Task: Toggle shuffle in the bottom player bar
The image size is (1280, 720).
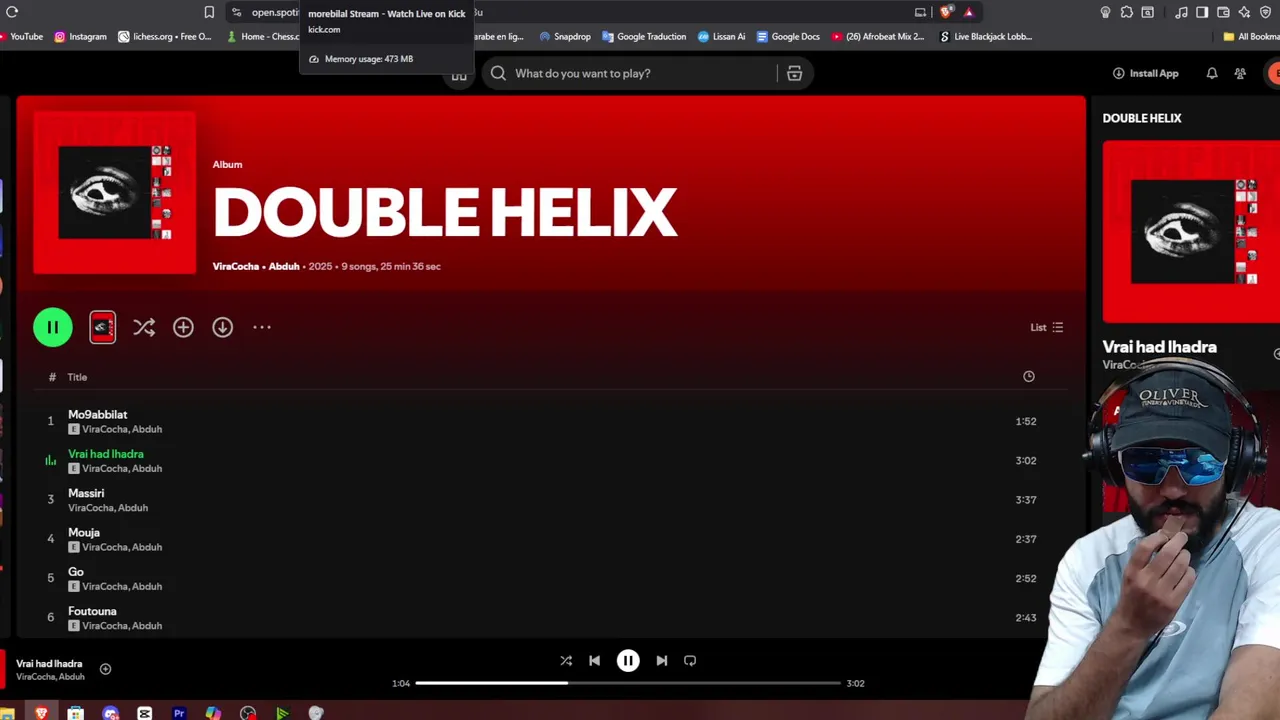Action: [566, 660]
